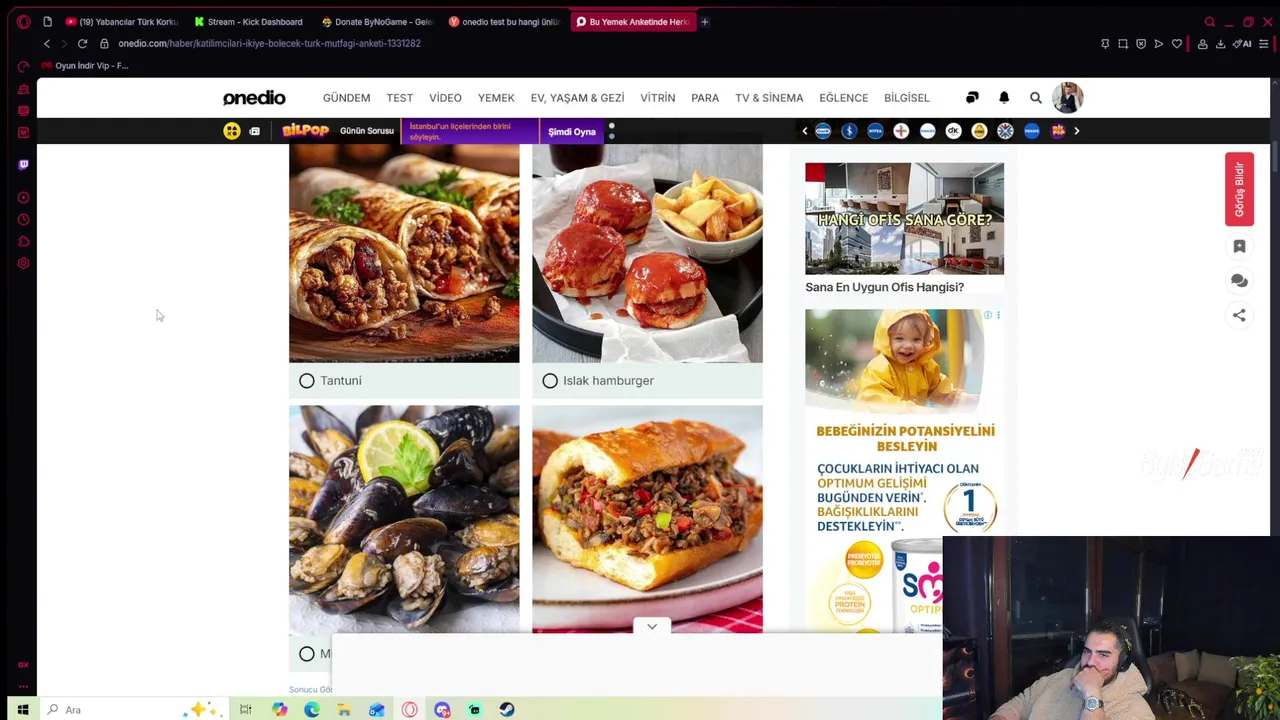Click the stuffed mussels food photo
The image size is (1280, 720).
coord(404,519)
